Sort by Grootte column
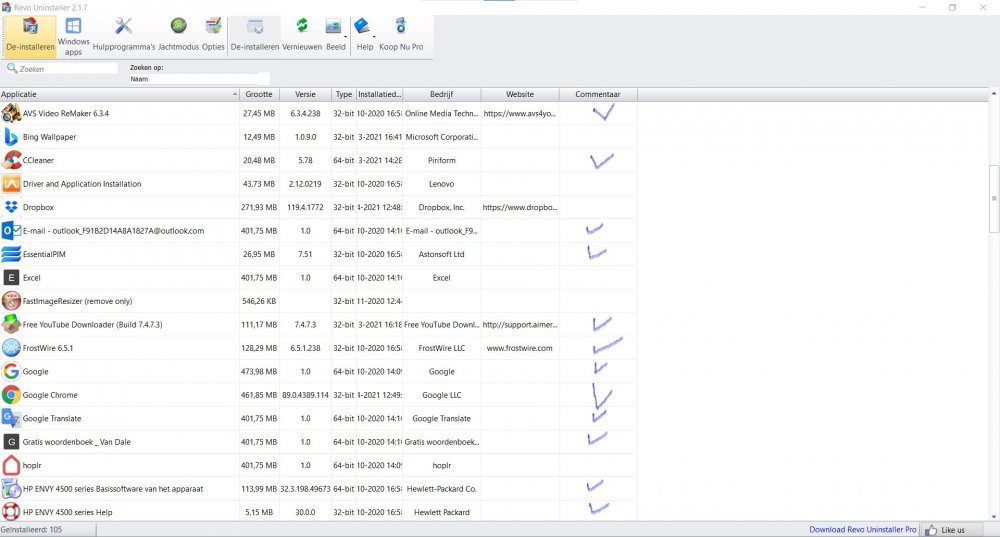 260,94
